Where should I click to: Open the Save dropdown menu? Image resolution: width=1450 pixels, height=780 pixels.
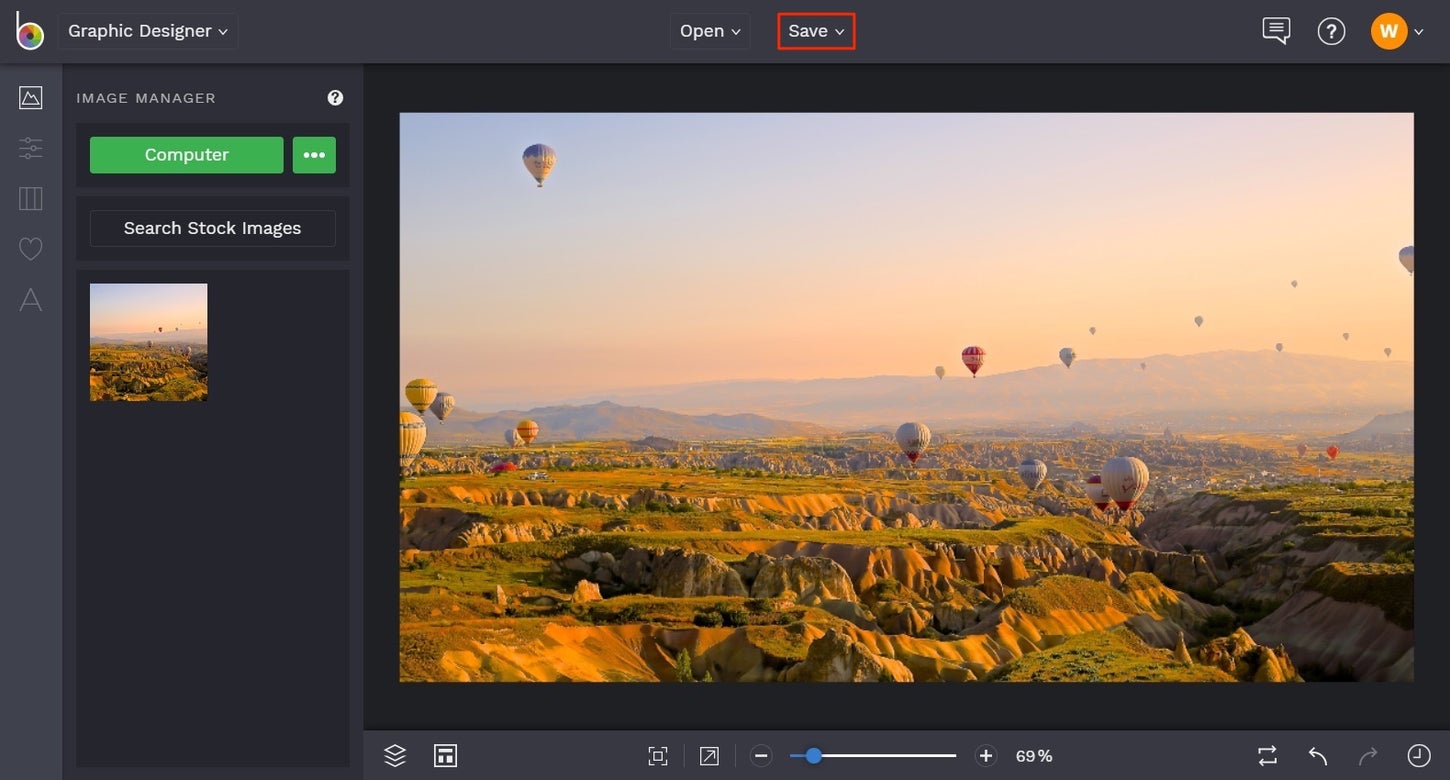(x=816, y=30)
